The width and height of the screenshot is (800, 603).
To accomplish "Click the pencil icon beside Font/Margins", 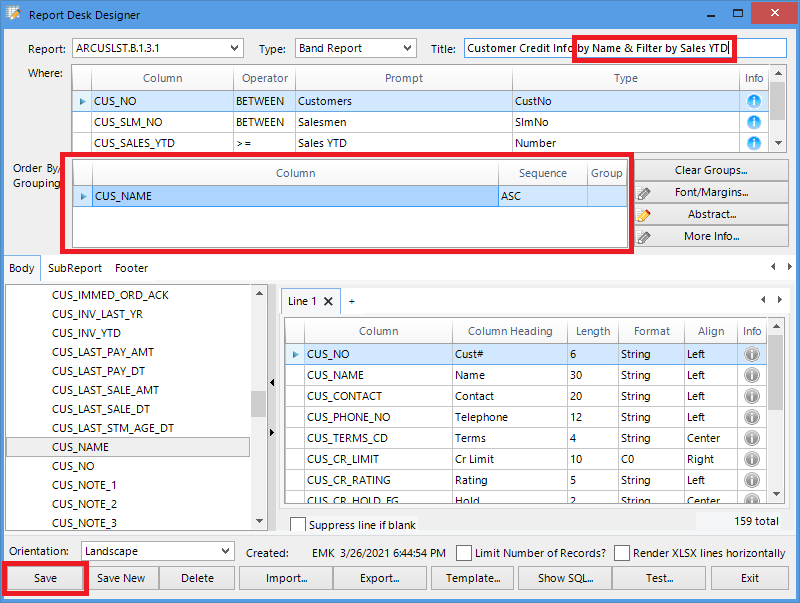I will (644, 192).
